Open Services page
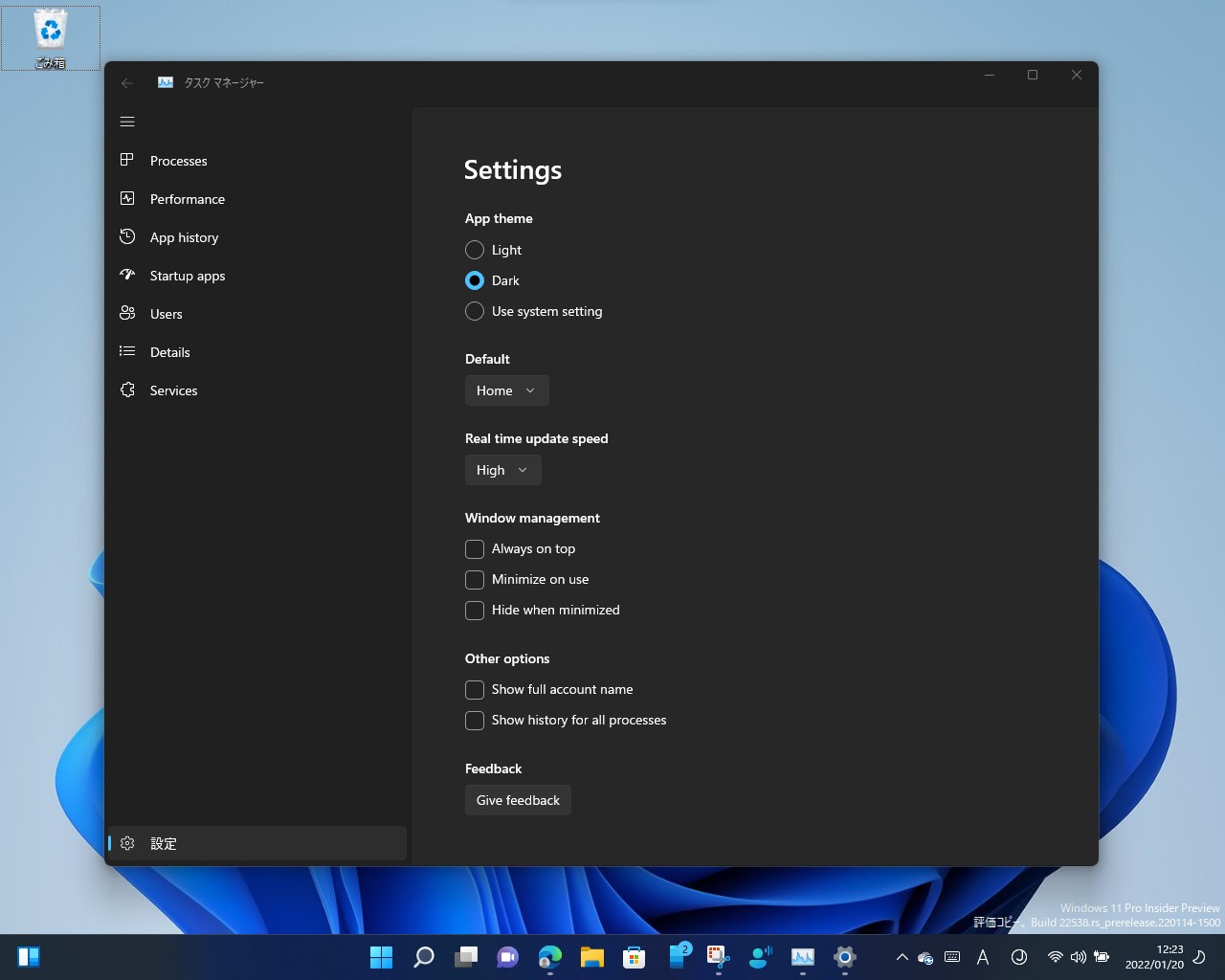1225x980 pixels. point(257,390)
